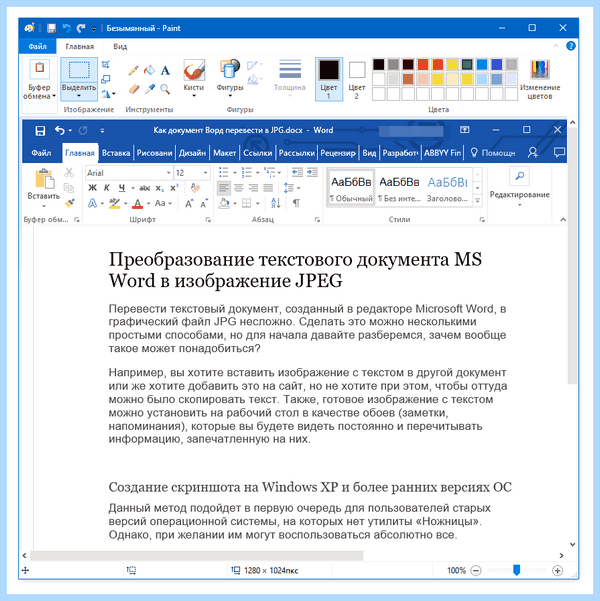
Task: Click the Sort A-Z icon in Word
Action: click(x=276, y=203)
